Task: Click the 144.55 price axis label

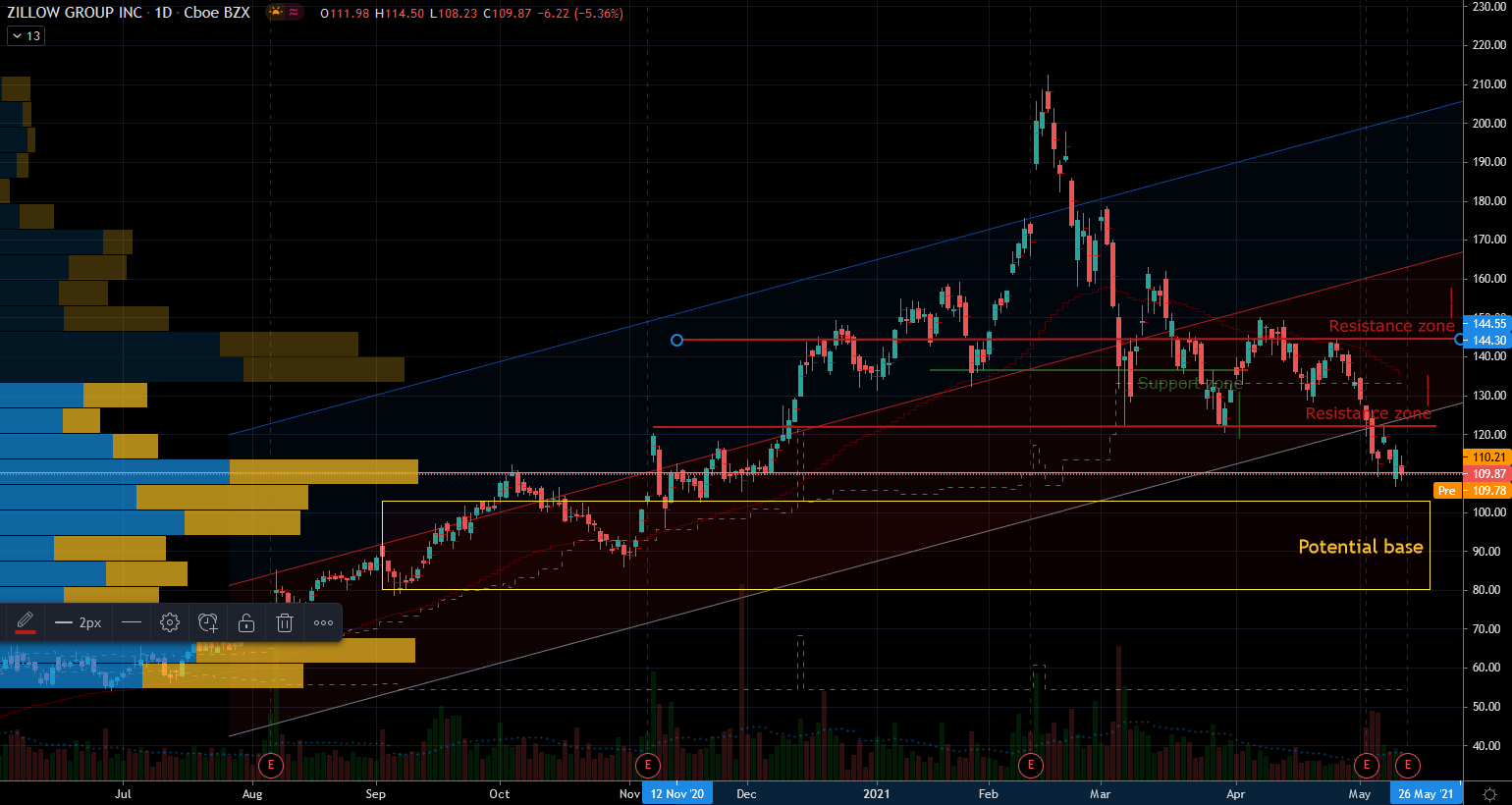Action: coord(1489,323)
